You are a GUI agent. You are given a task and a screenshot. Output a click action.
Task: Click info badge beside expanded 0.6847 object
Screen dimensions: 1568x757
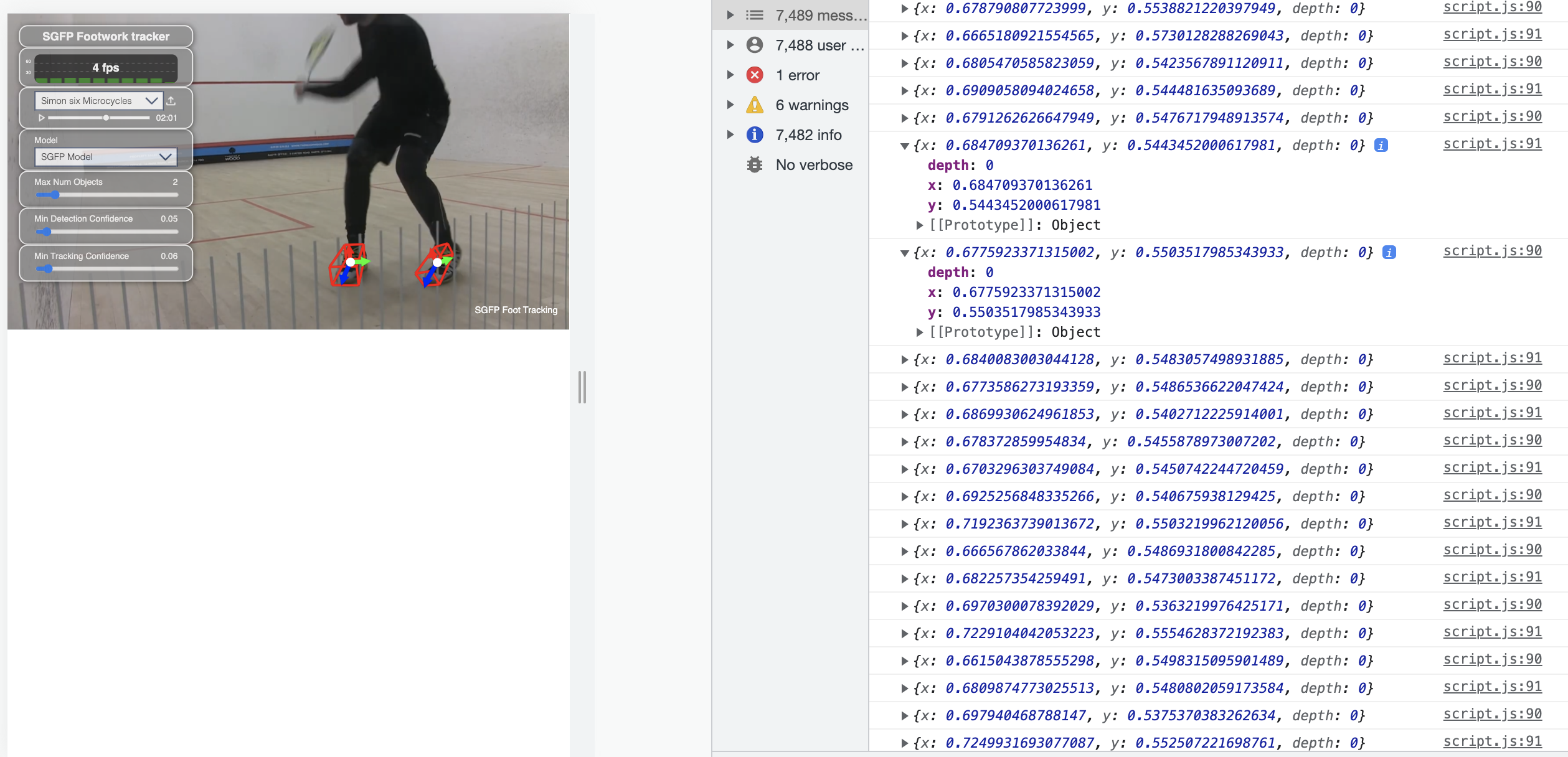click(x=1381, y=145)
